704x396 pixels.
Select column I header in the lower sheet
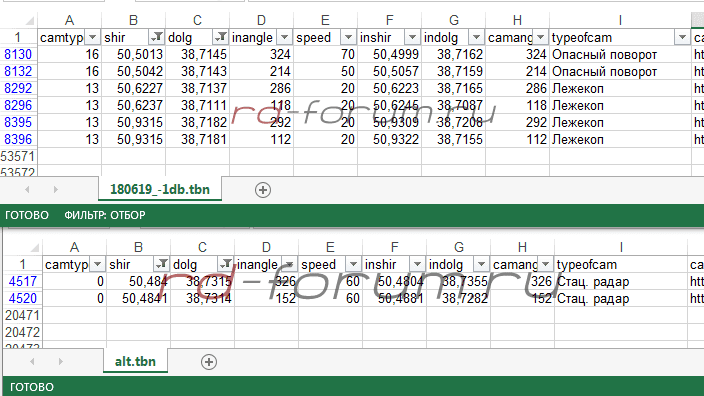click(621, 247)
